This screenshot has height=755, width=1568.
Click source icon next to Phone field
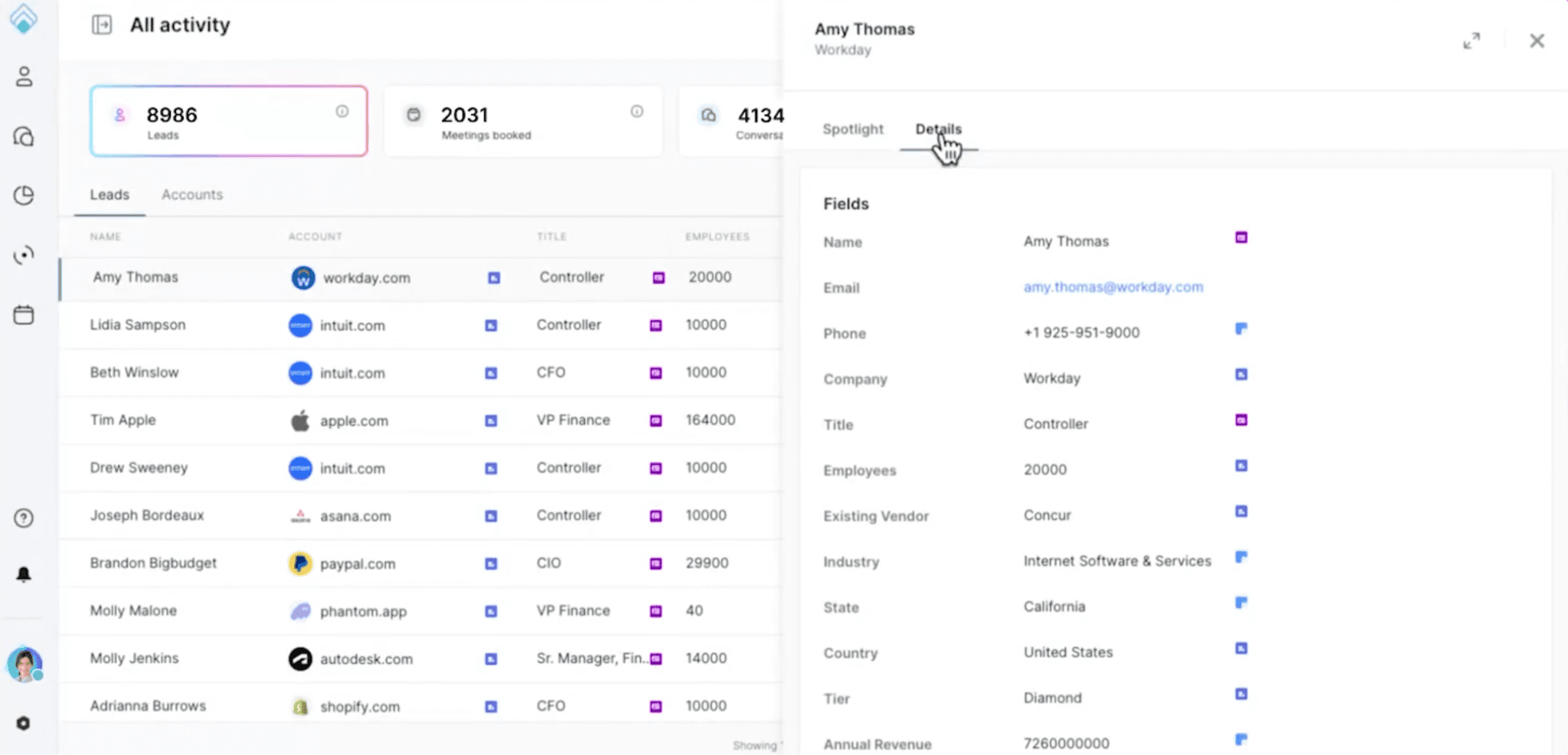[x=1241, y=328]
